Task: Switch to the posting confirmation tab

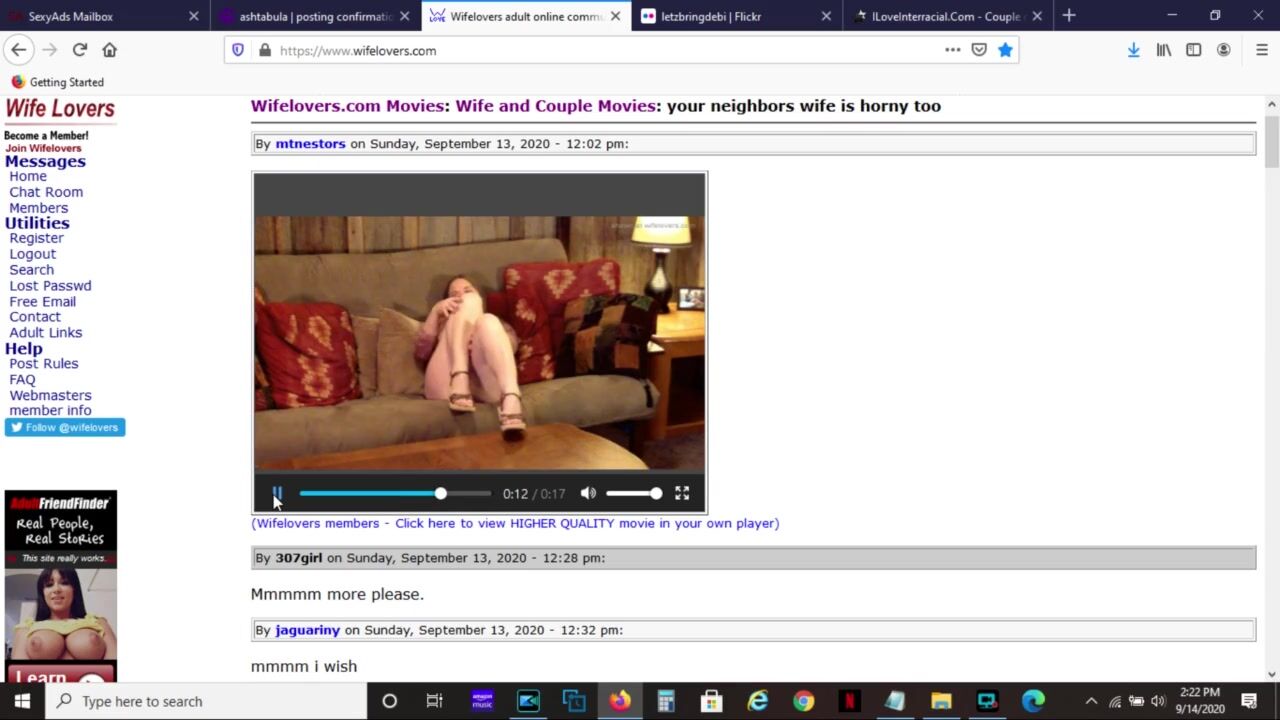Action: coord(315,16)
